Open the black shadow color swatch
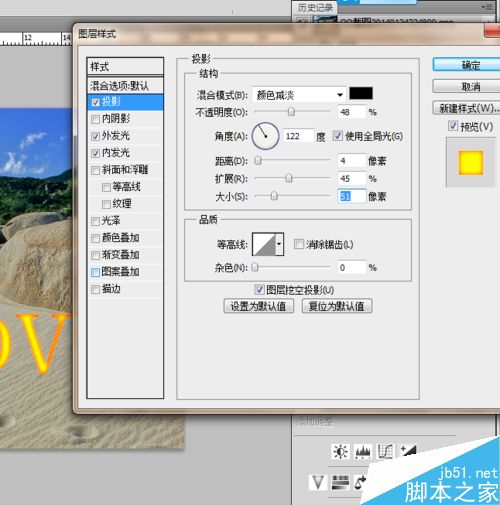This screenshot has width=500, height=505. point(361,94)
